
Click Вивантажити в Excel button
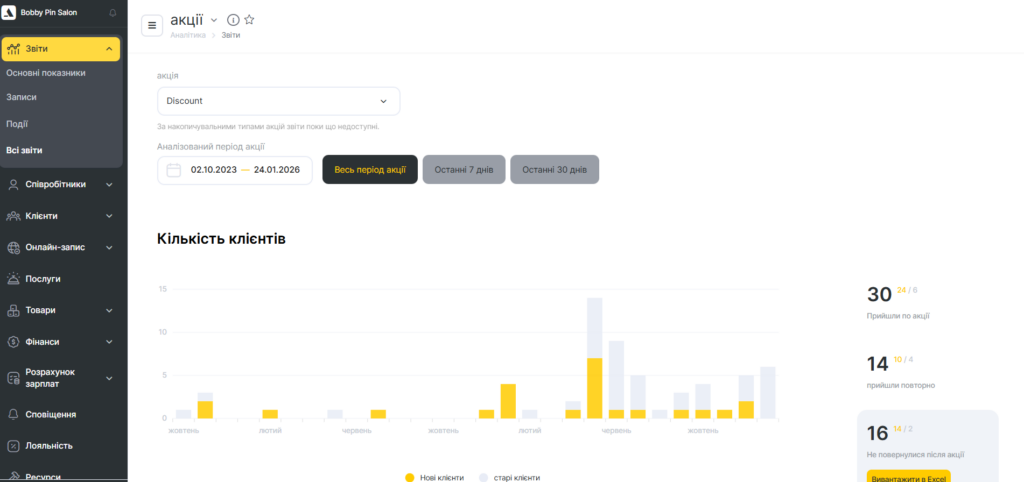tap(908, 476)
